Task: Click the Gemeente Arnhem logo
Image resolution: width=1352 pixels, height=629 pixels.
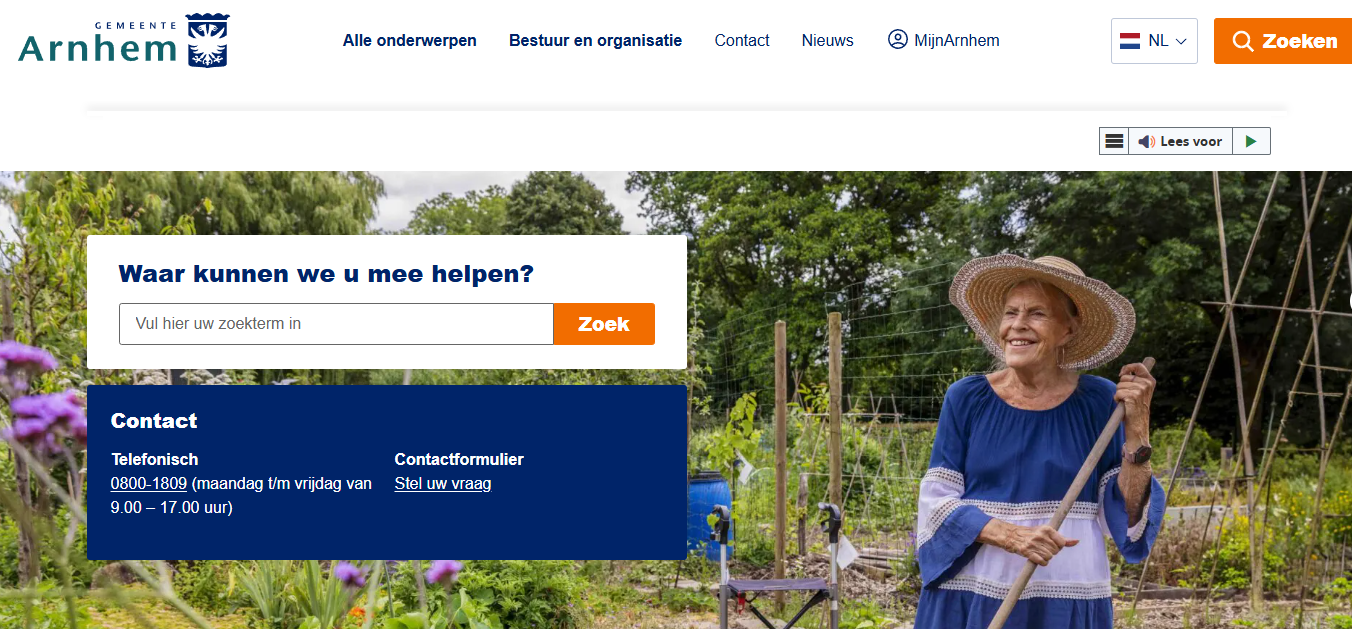Action: [123, 40]
